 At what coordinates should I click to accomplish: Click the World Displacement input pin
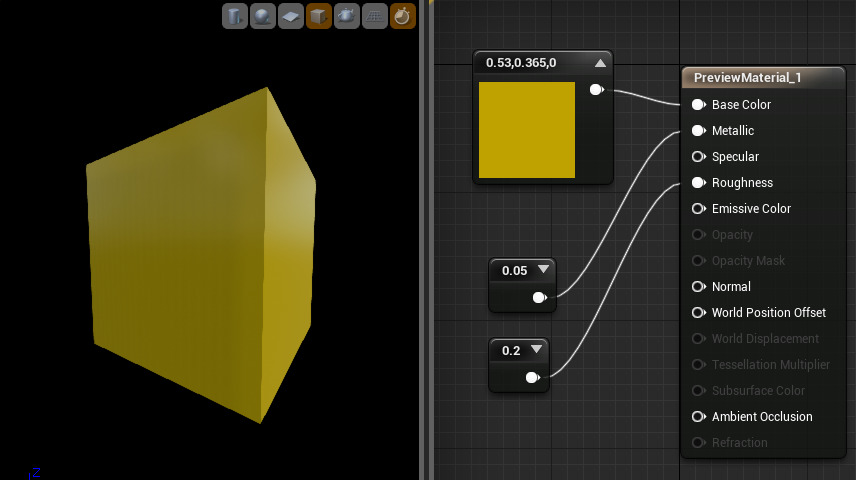(698, 339)
